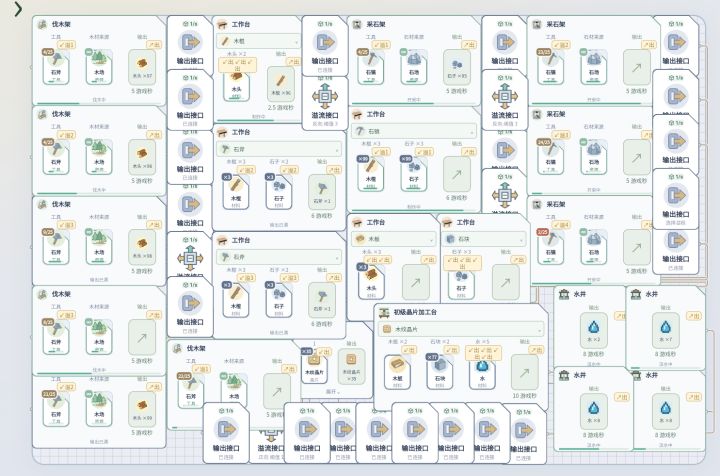Select 输出接口 node above that 溢流接口

pos(325,46)
